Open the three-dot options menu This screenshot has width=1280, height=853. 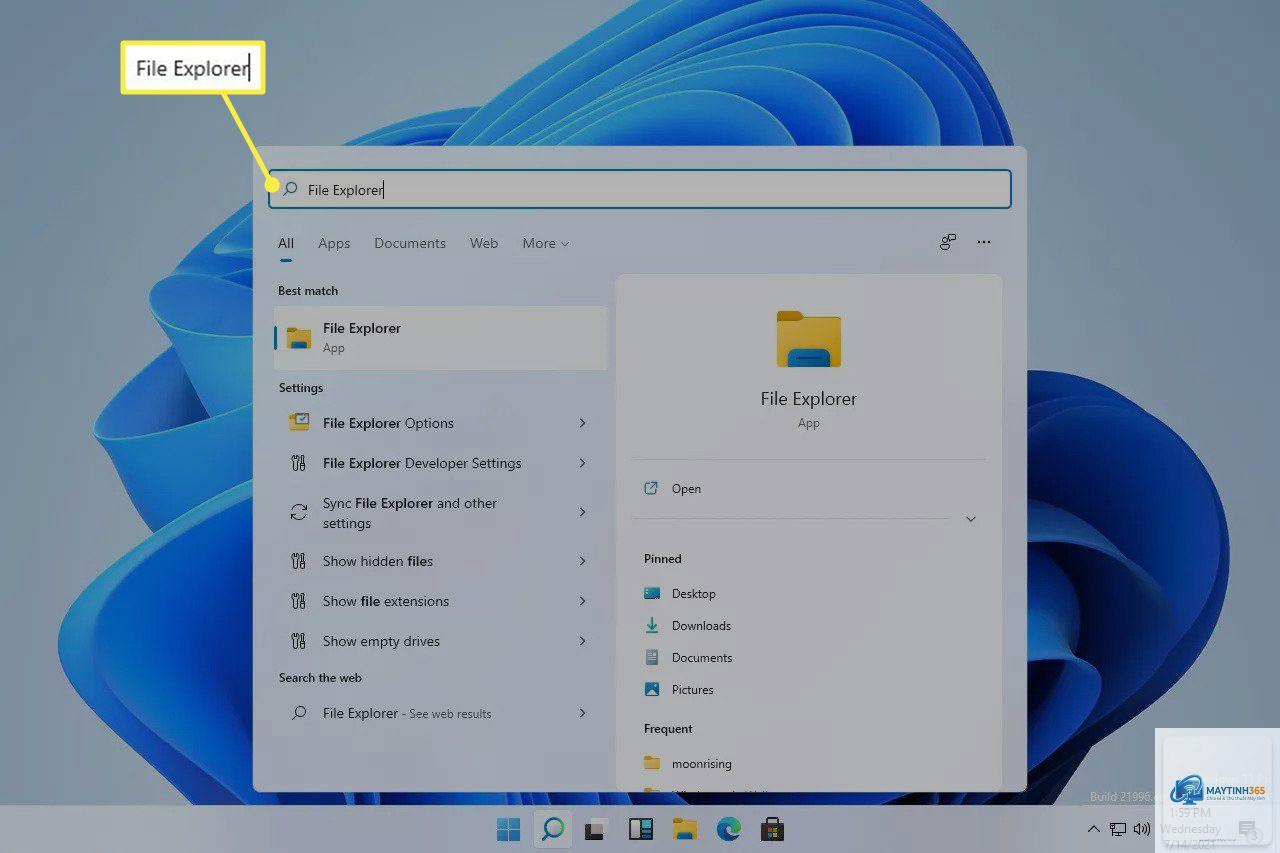point(984,242)
